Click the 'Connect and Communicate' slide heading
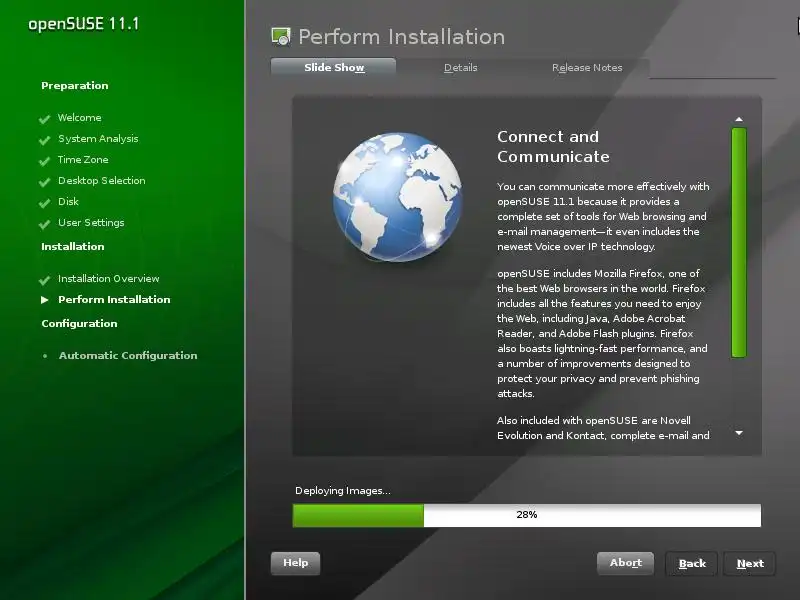This screenshot has height=600, width=800. point(553,146)
